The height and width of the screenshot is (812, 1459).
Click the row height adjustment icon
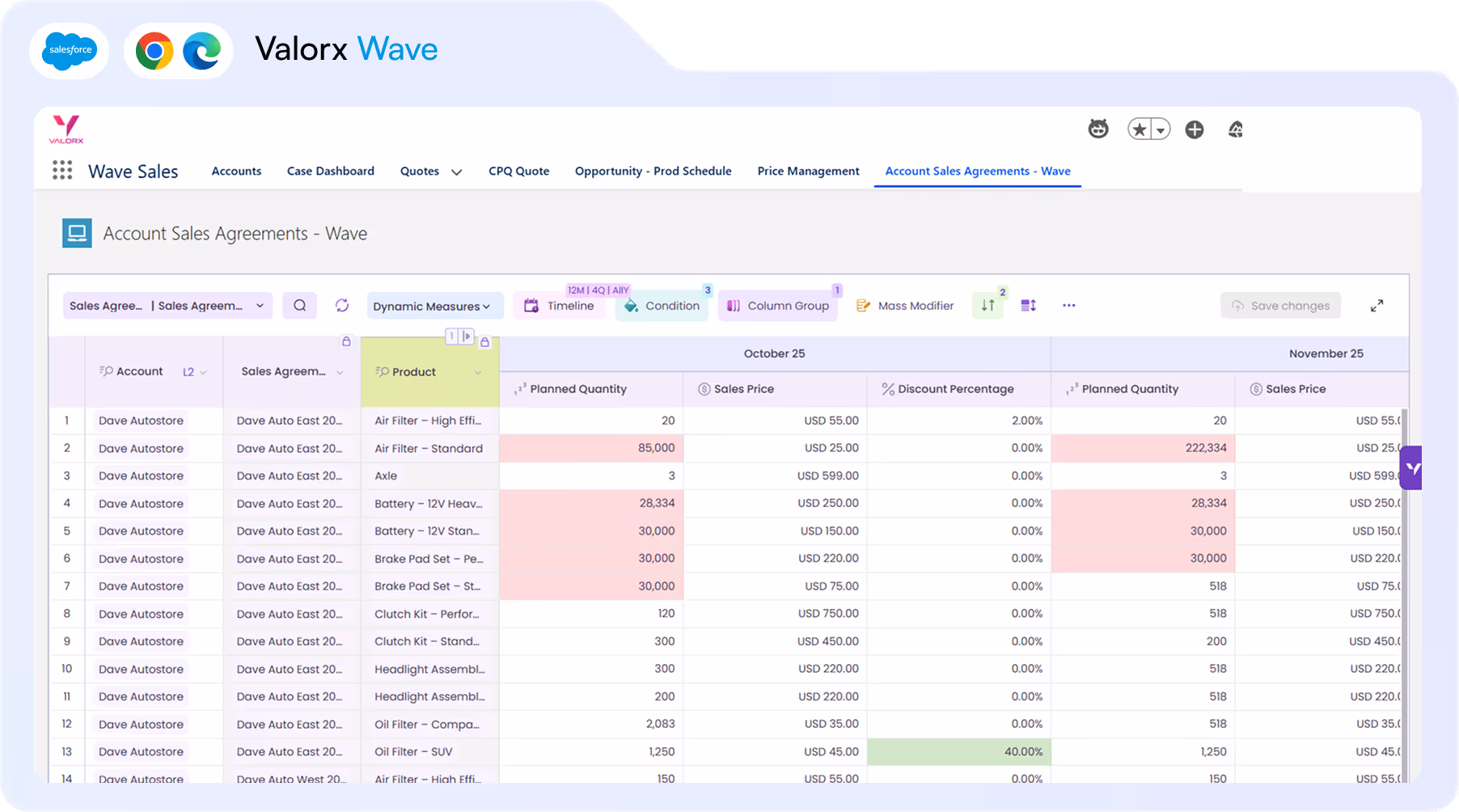(1028, 306)
